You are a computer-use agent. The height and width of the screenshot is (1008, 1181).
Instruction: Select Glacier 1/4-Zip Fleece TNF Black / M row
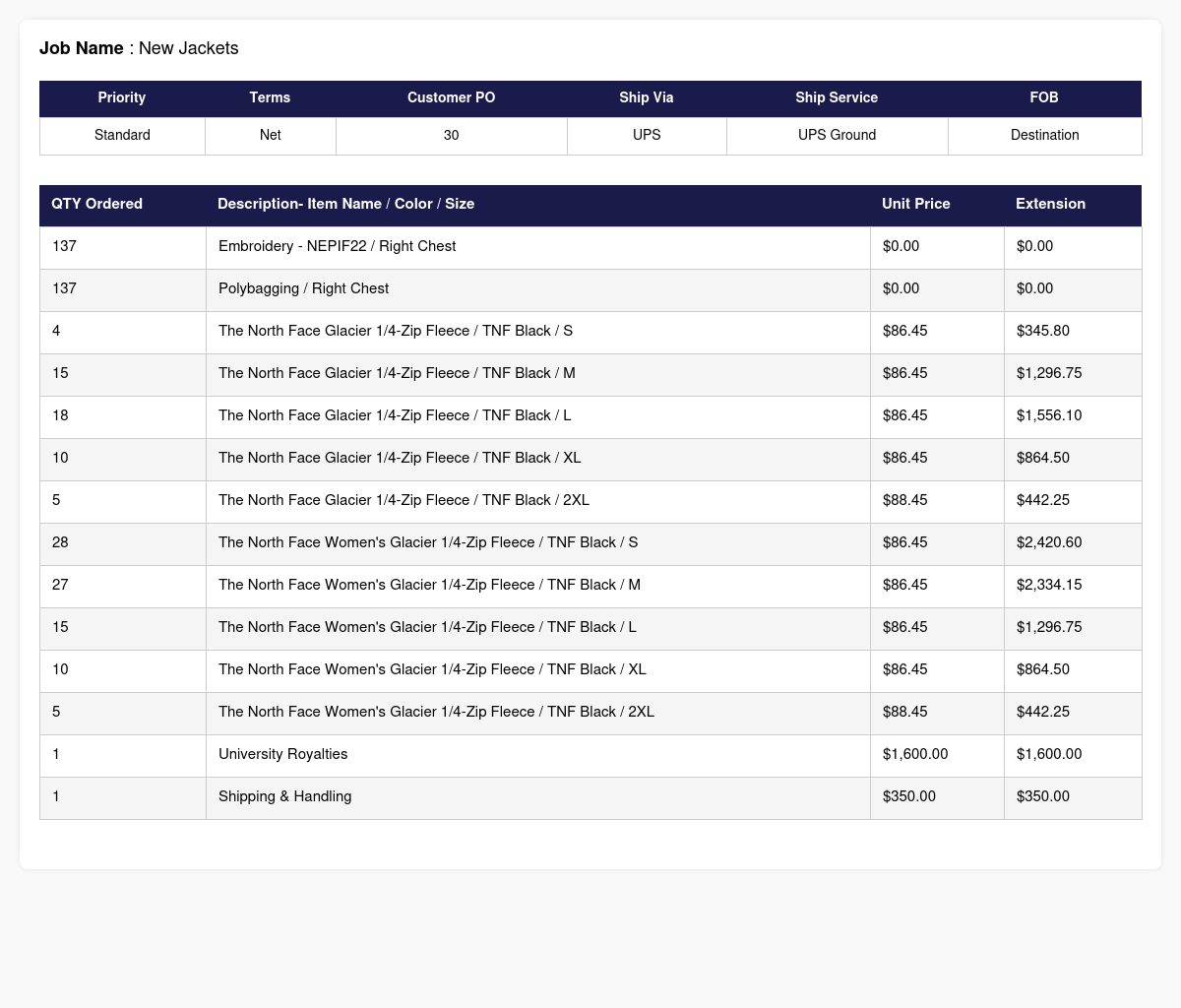tap(590, 373)
